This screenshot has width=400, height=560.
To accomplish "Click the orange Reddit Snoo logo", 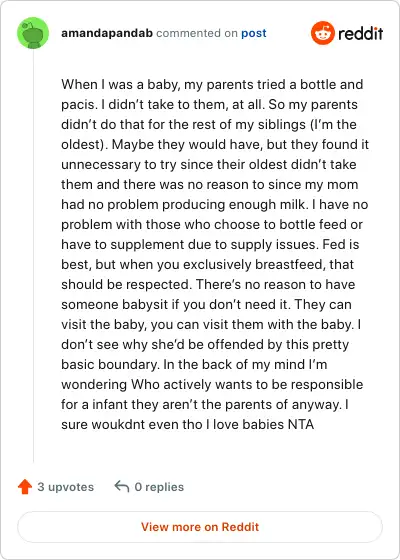I will click(x=322, y=33).
